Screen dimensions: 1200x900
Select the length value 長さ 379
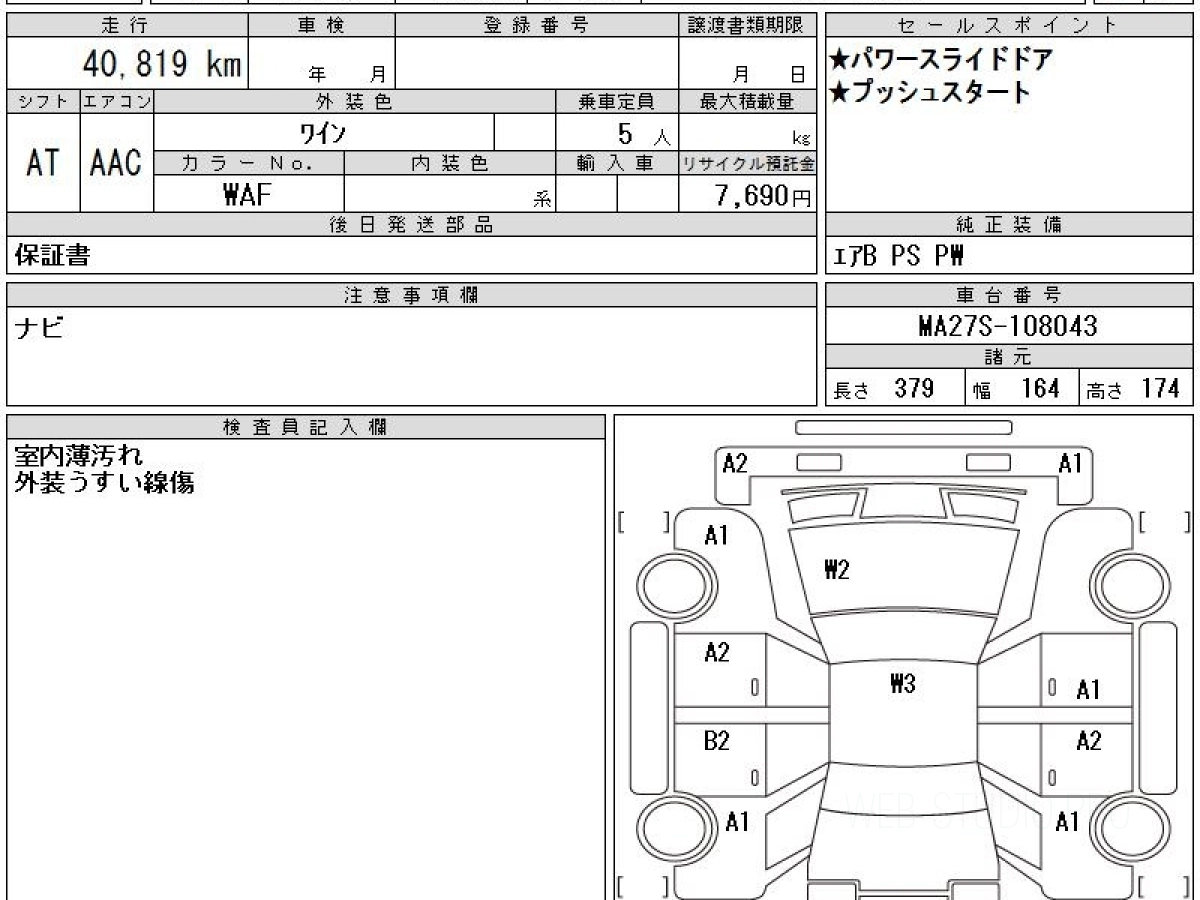pos(884,389)
